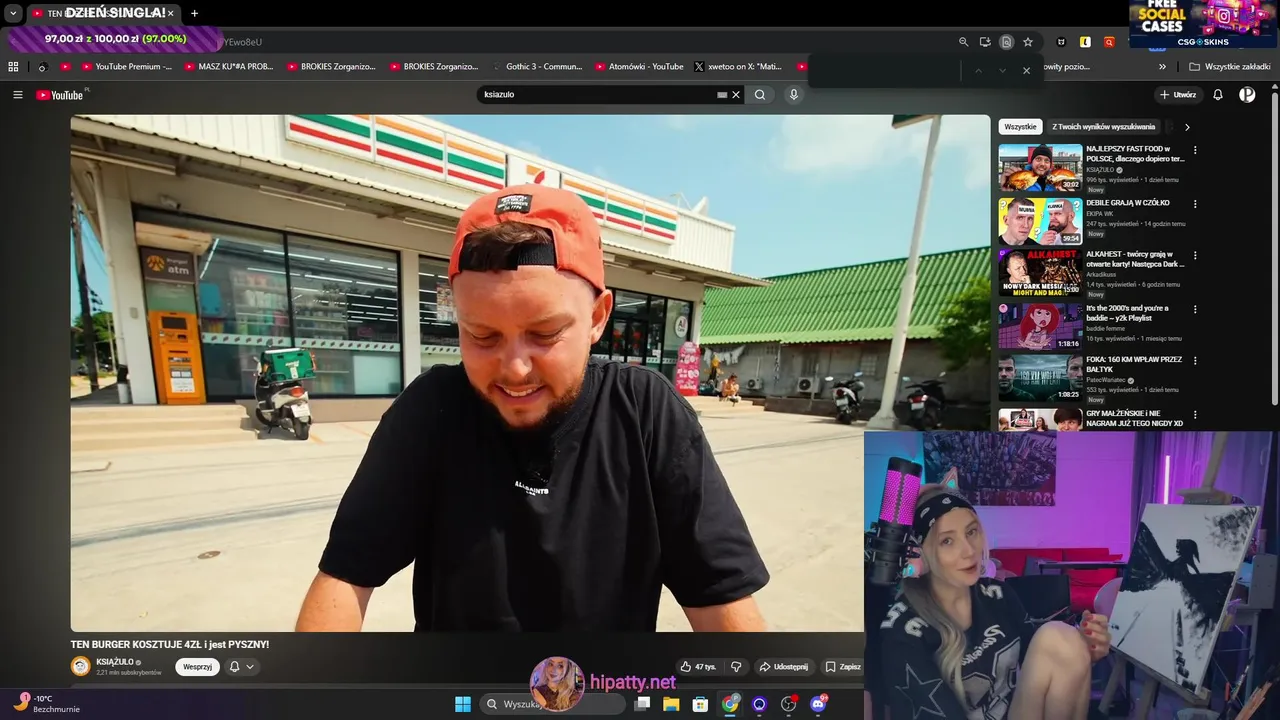Screen dimensions: 1280x720
Task: Click 'Udostępnij' share button
Action: (783, 667)
